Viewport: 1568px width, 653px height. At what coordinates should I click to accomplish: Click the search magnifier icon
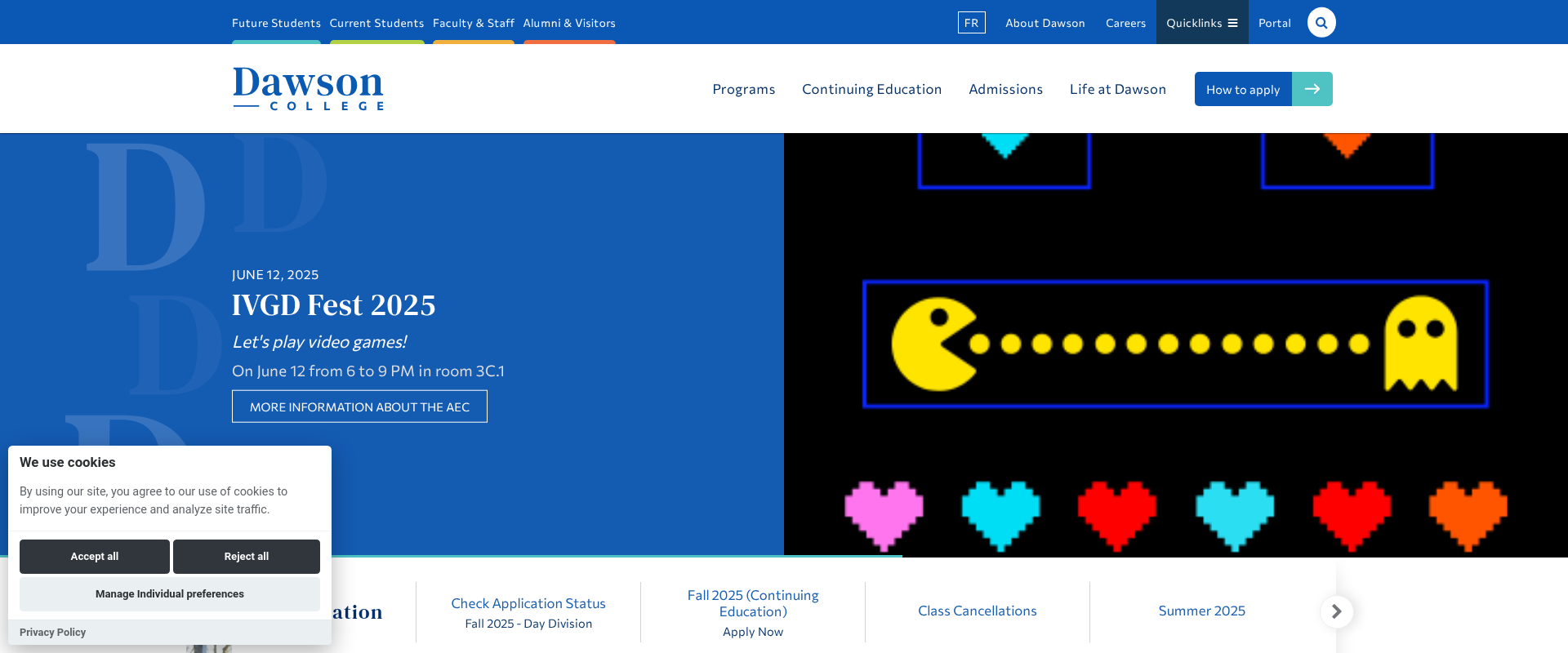[1321, 23]
